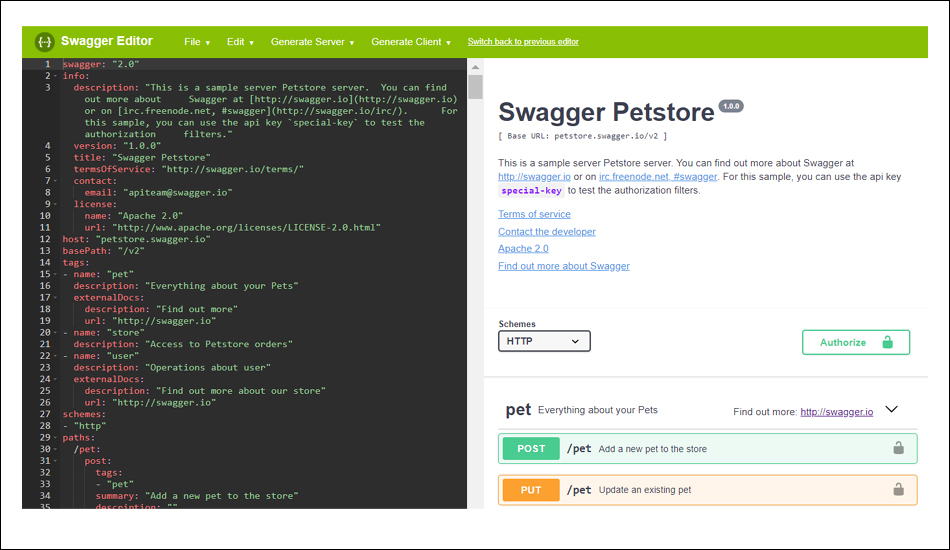Open the Apache 2.0 license link

(523, 249)
